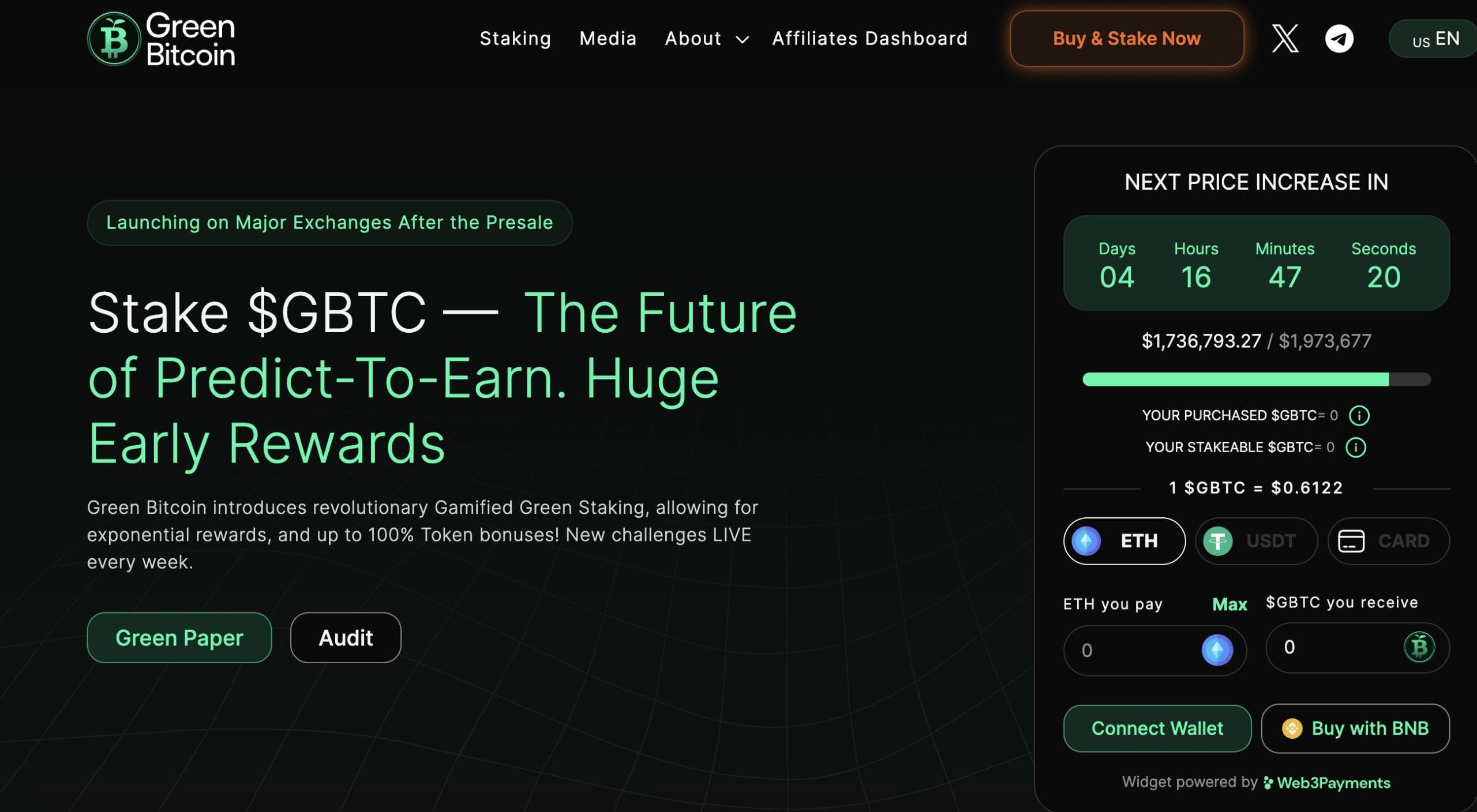Select ETH as payment method

pyautogui.click(x=1124, y=541)
